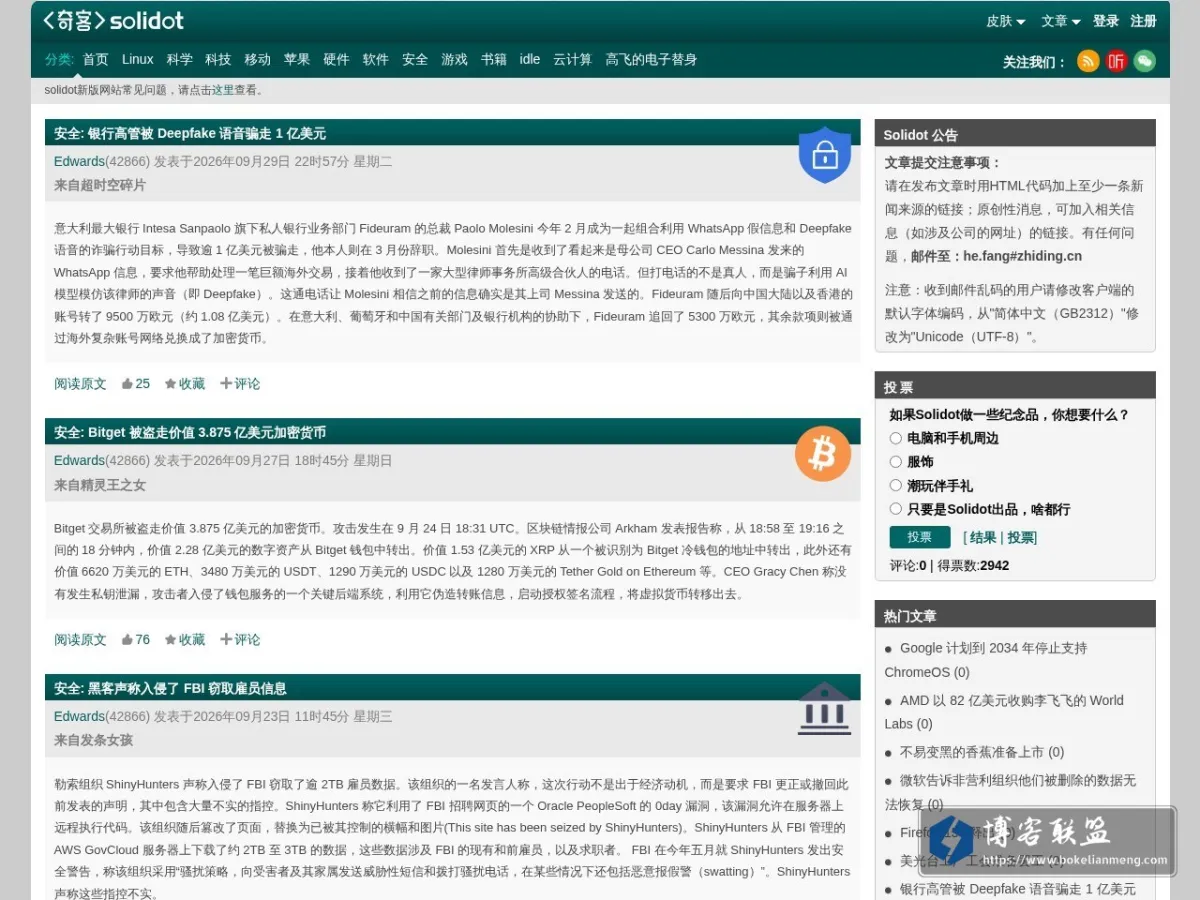Add a comment on the Deepfake article
This screenshot has height=900, width=1200.
tap(240, 384)
